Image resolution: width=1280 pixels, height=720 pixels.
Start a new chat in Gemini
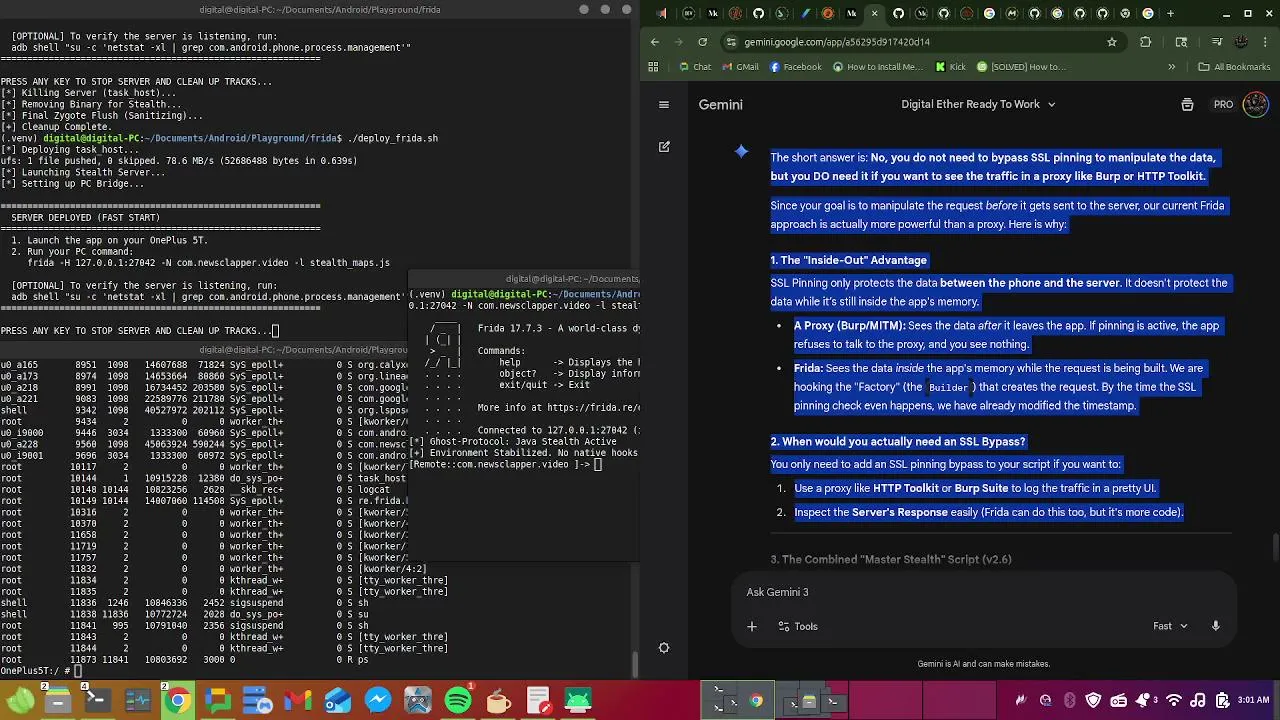[x=664, y=146]
